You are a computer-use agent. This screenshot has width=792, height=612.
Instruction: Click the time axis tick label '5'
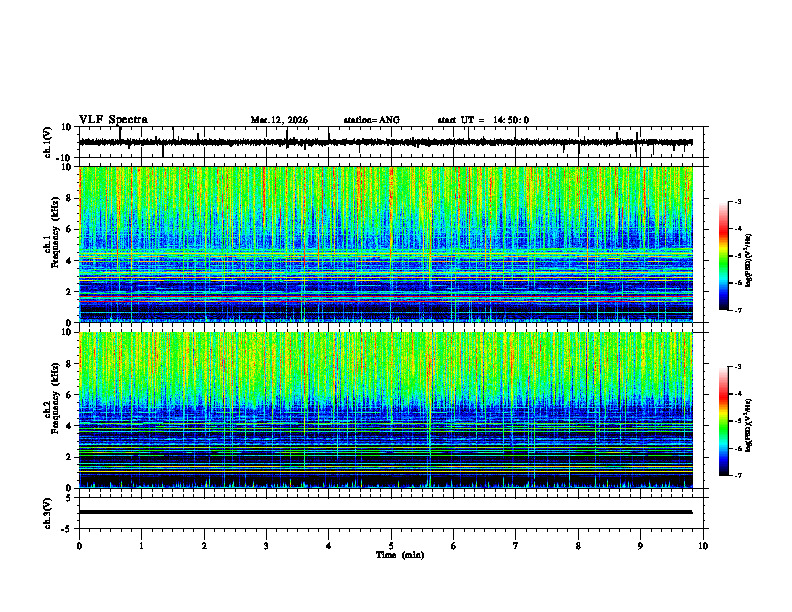(391, 546)
